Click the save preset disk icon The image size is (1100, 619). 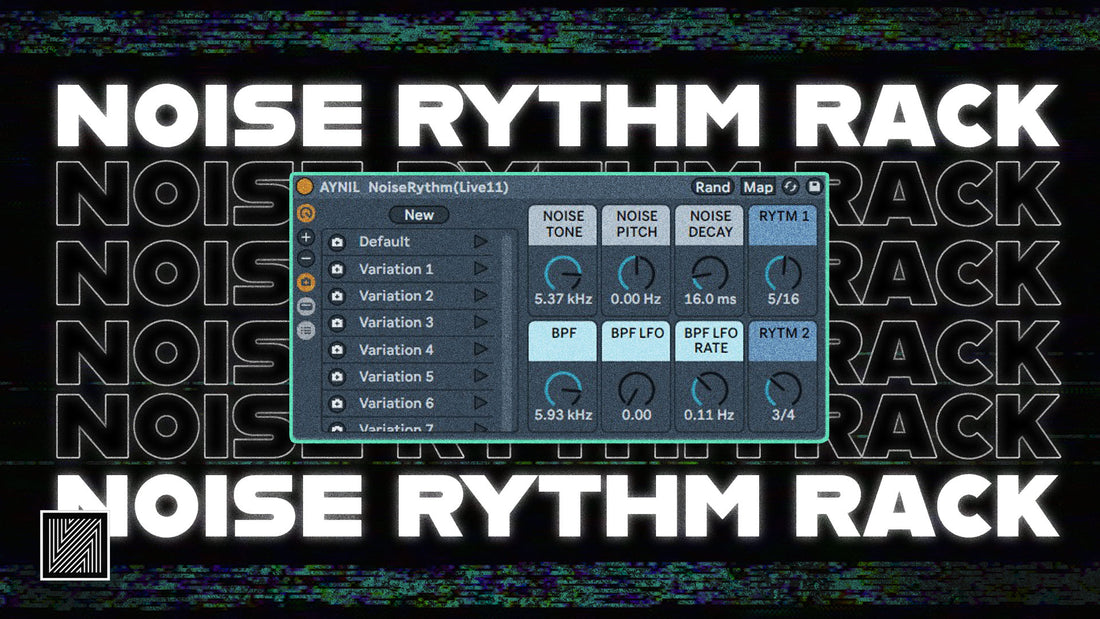pyautogui.click(x=814, y=187)
